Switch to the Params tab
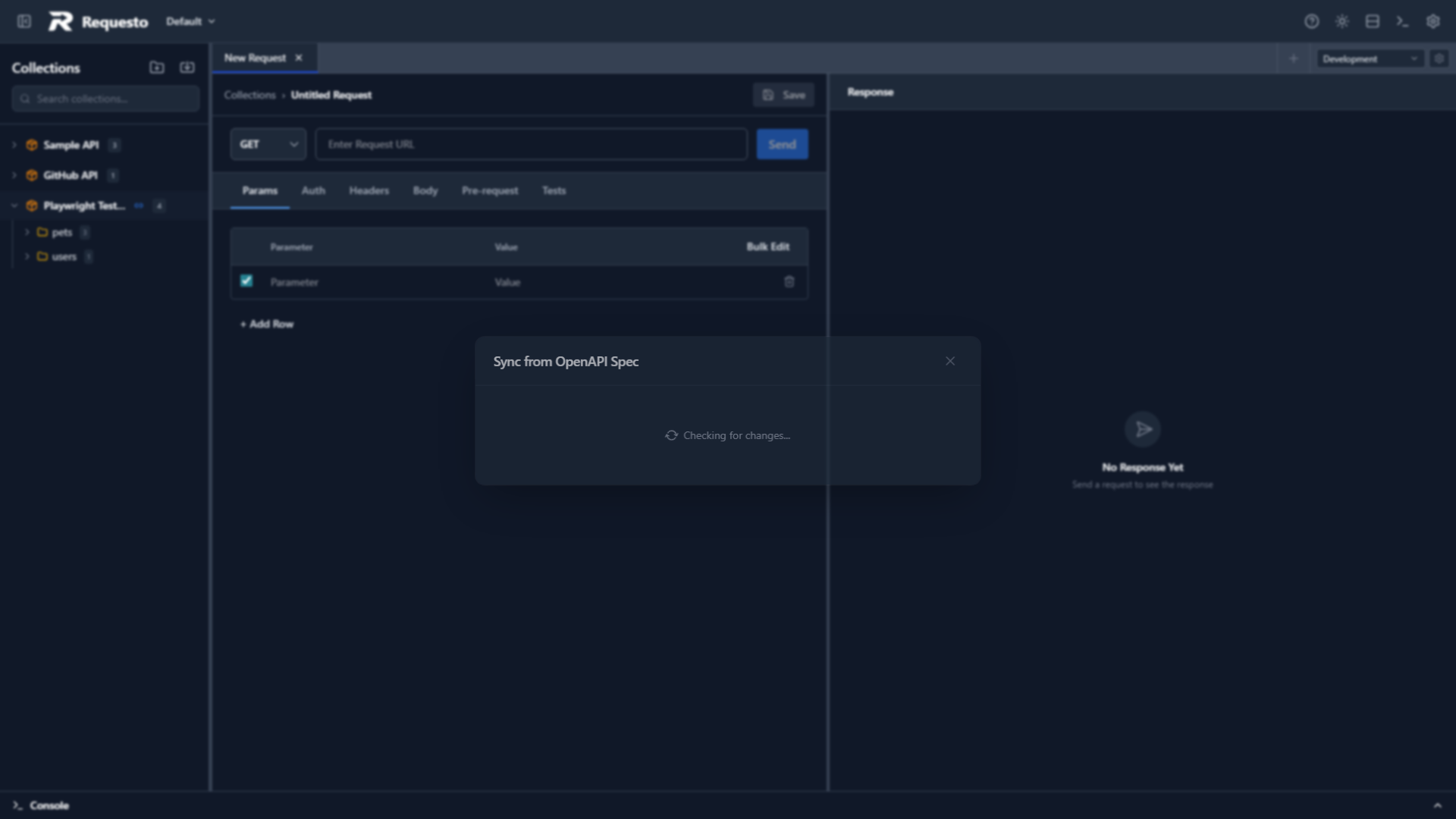The image size is (1456, 819). point(259,190)
